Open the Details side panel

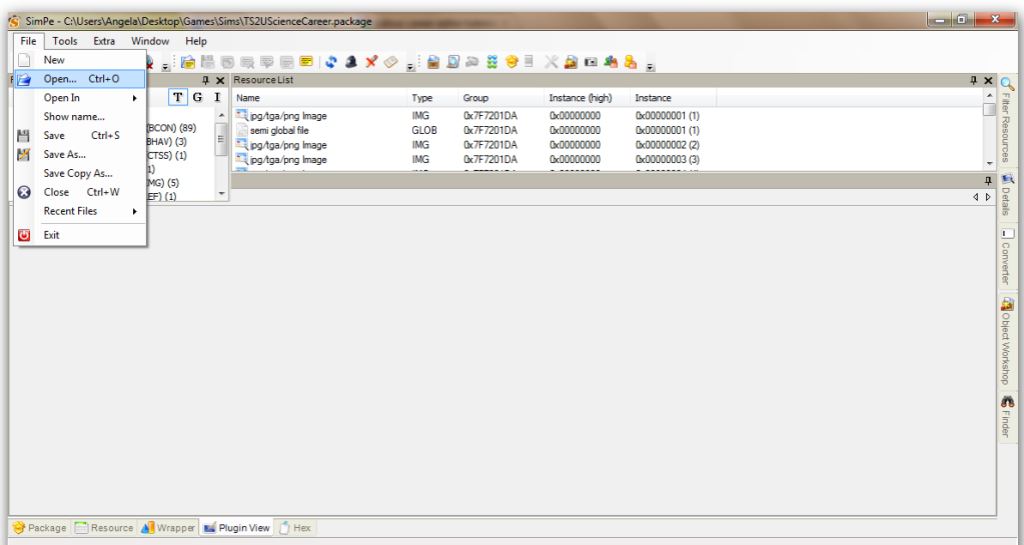tap(1006, 194)
